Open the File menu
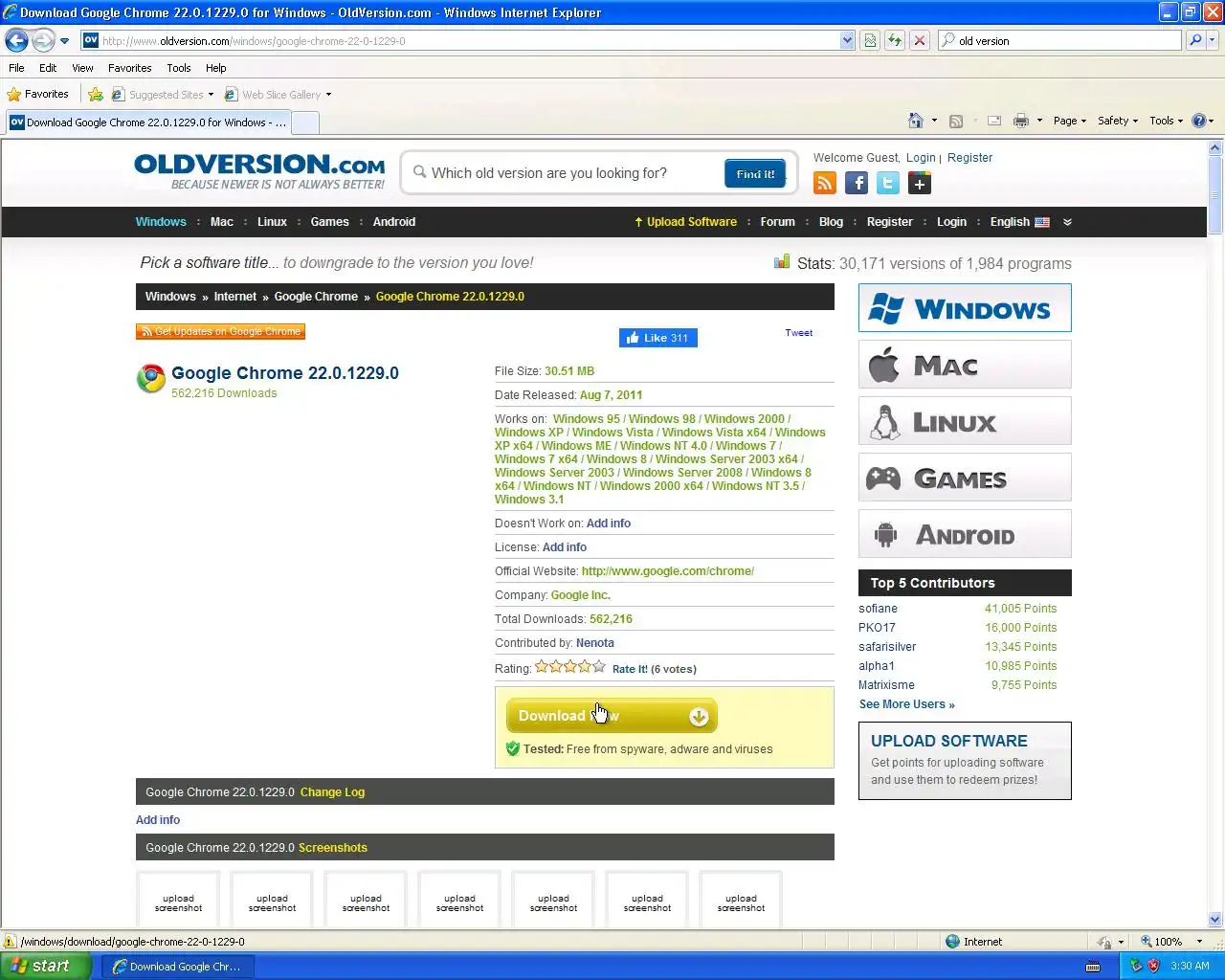 (16, 68)
